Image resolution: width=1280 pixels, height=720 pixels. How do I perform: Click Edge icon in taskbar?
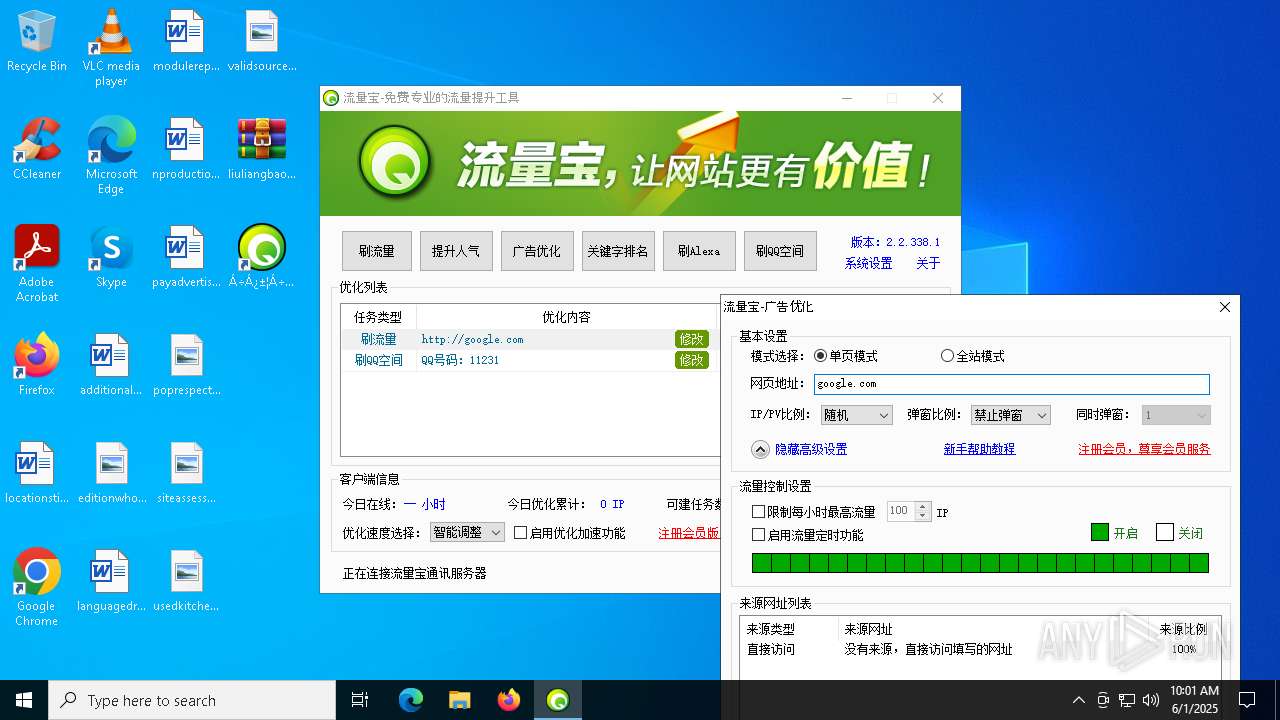[411, 700]
